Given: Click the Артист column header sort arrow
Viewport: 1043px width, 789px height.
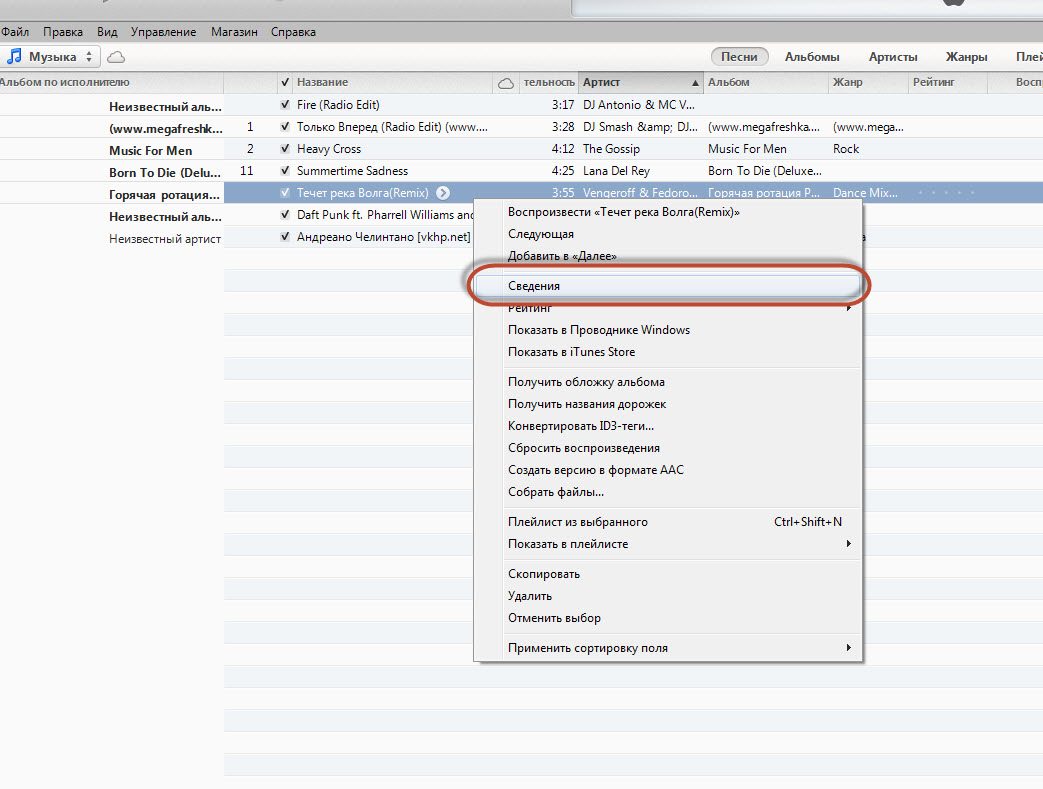Looking at the screenshot, I should click(x=695, y=83).
